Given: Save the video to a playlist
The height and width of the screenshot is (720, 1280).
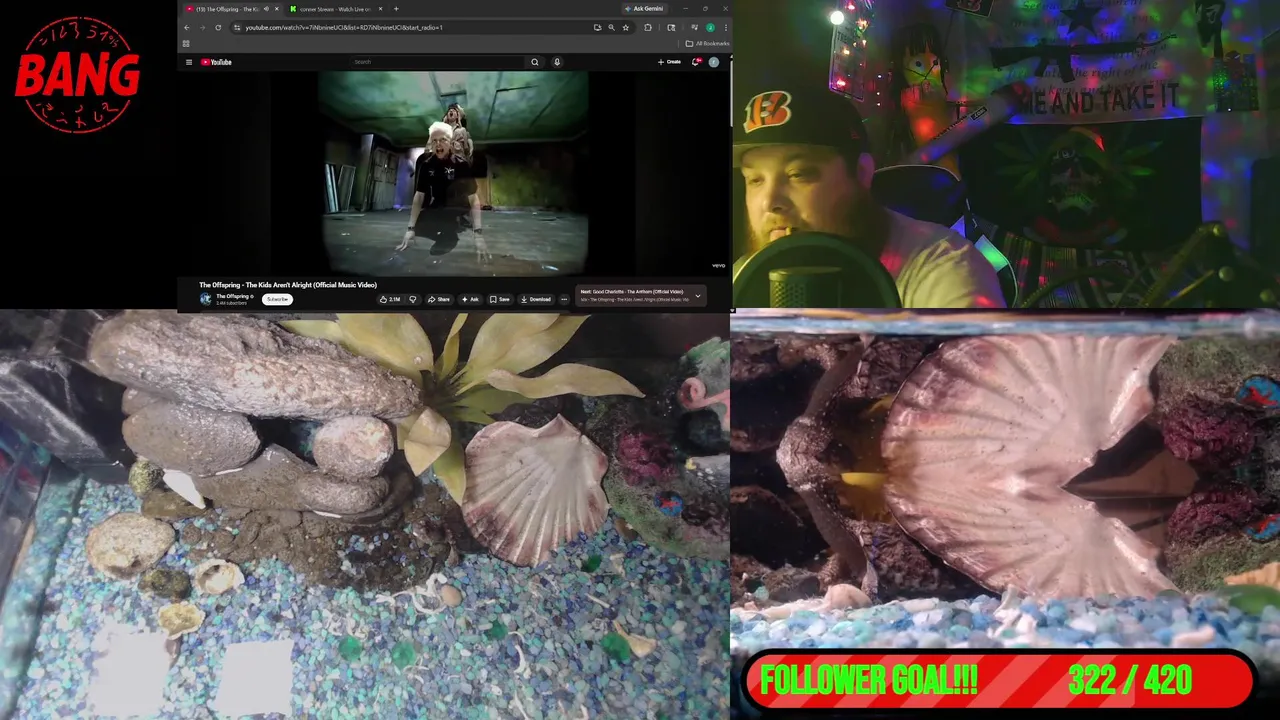Looking at the screenshot, I should click(500, 299).
